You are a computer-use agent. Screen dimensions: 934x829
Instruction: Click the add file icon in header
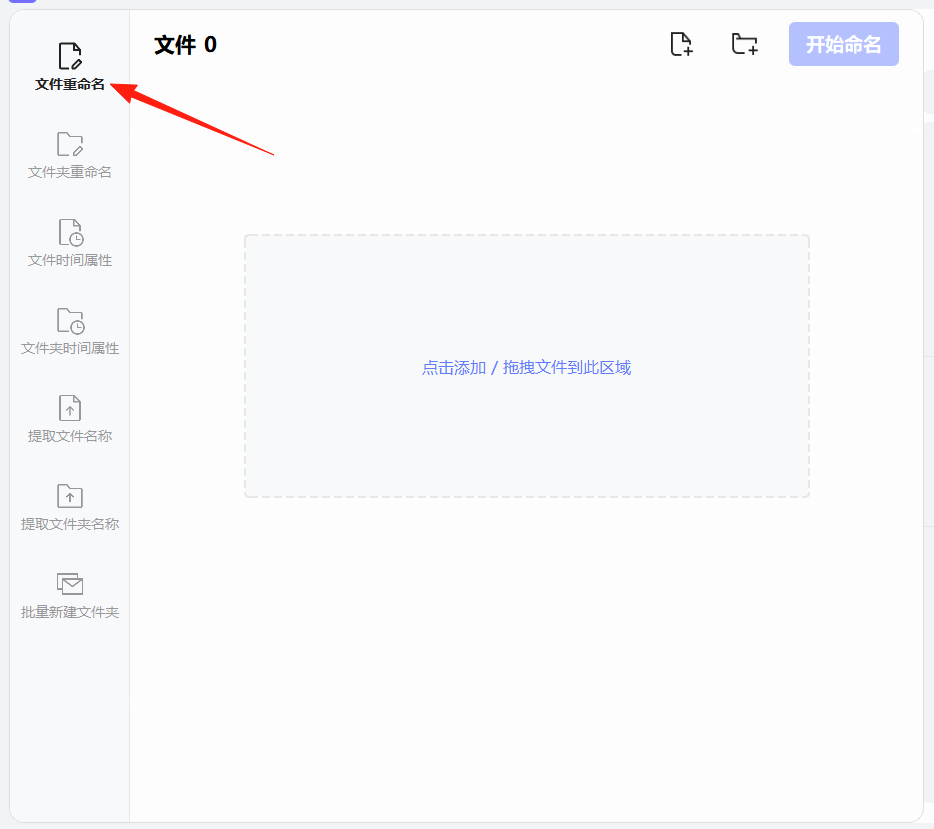click(x=681, y=44)
